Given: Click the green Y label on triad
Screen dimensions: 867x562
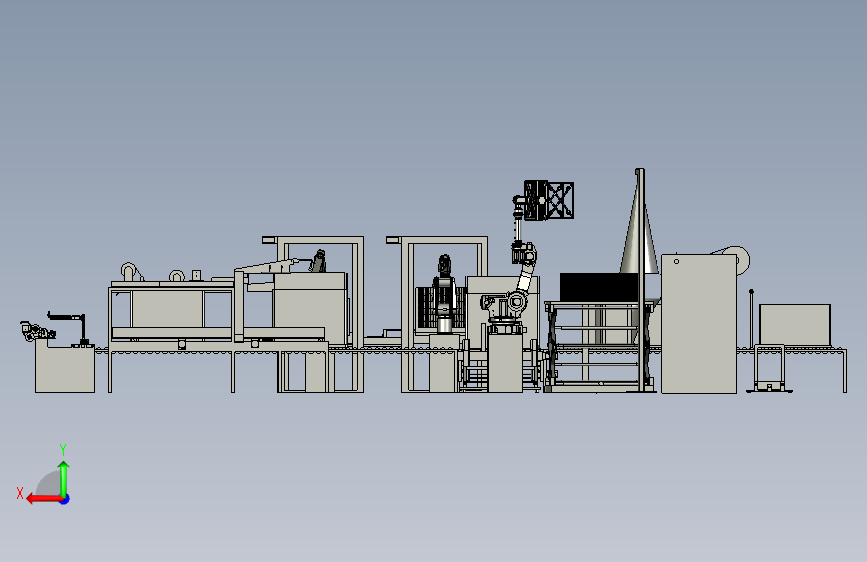Looking at the screenshot, I should pos(63,449).
